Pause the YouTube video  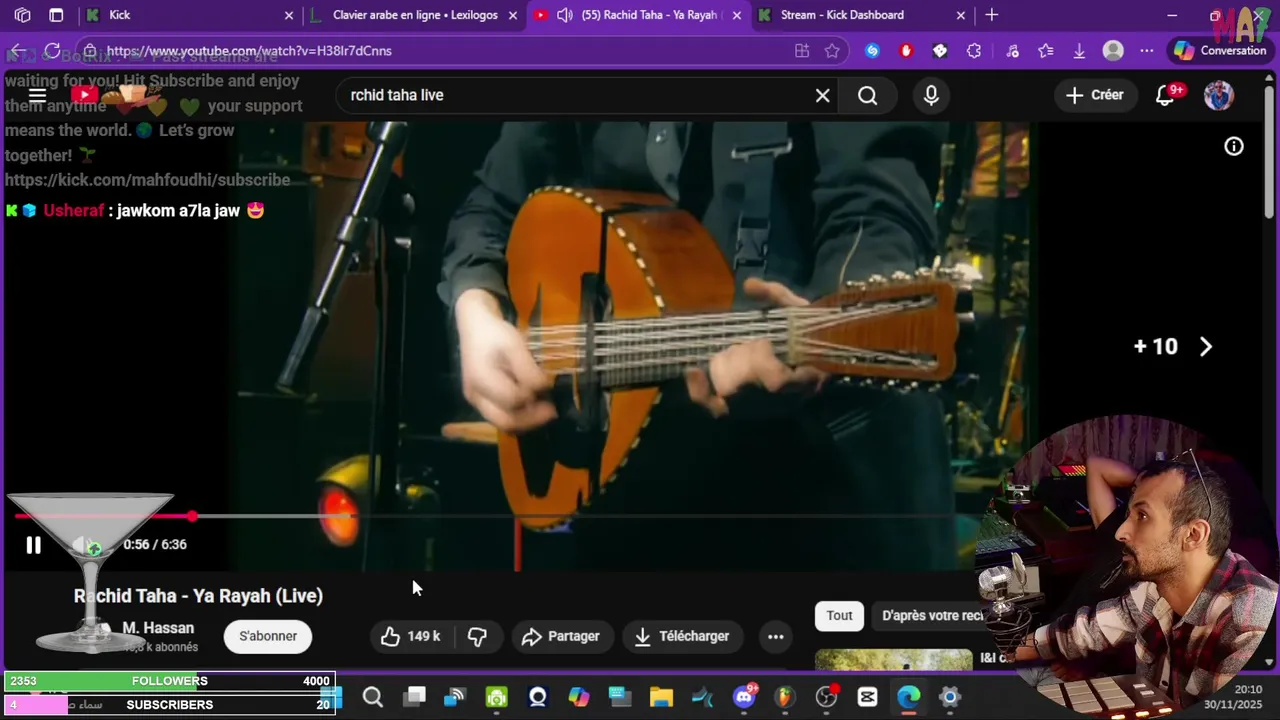(x=33, y=545)
